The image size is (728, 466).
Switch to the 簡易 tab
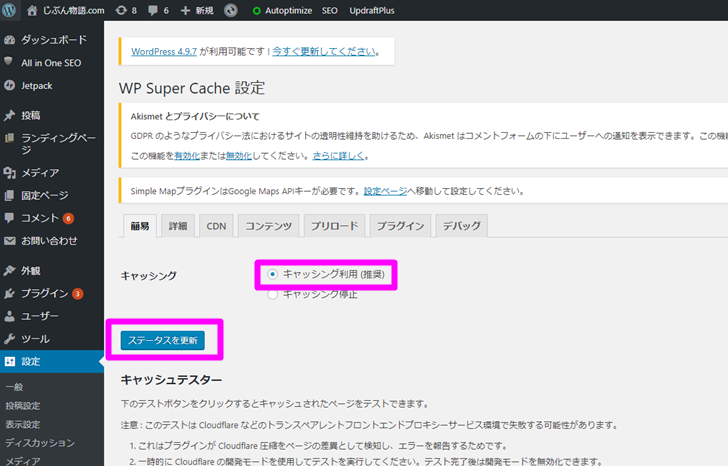click(140, 226)
